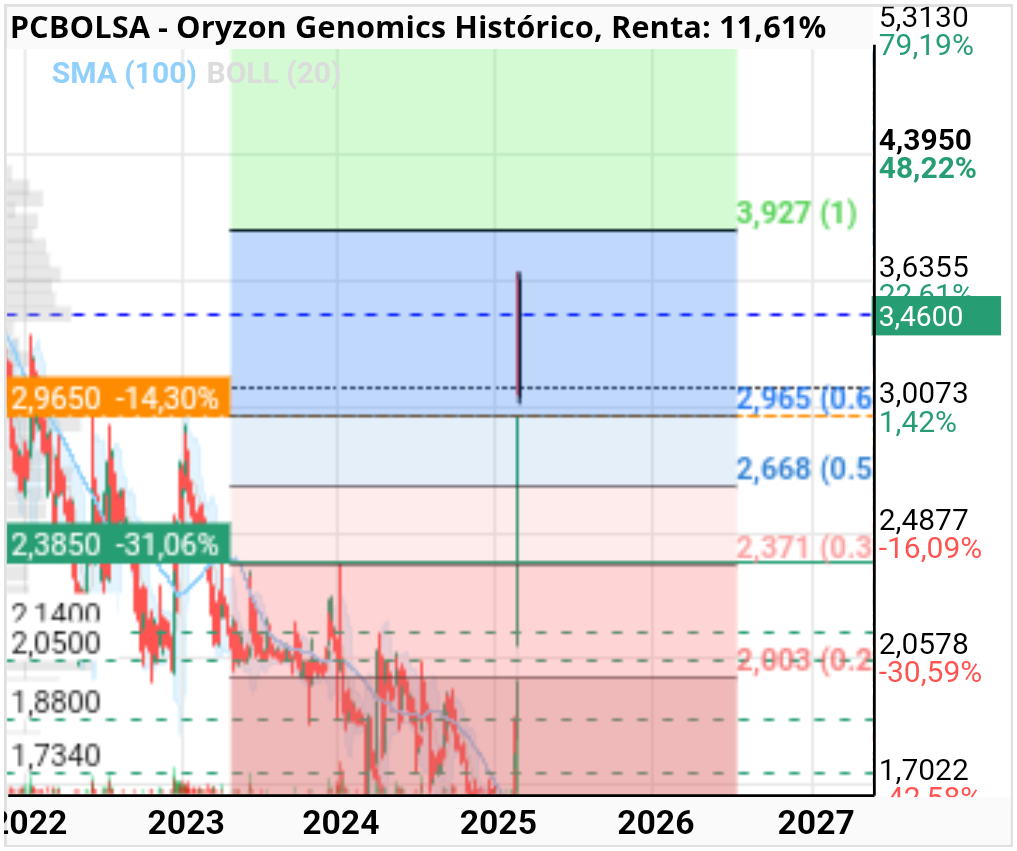Viewport: 1017px width, 851px height.
Task: Select the Fibonacci label starting 2,371
Action: 804,547
